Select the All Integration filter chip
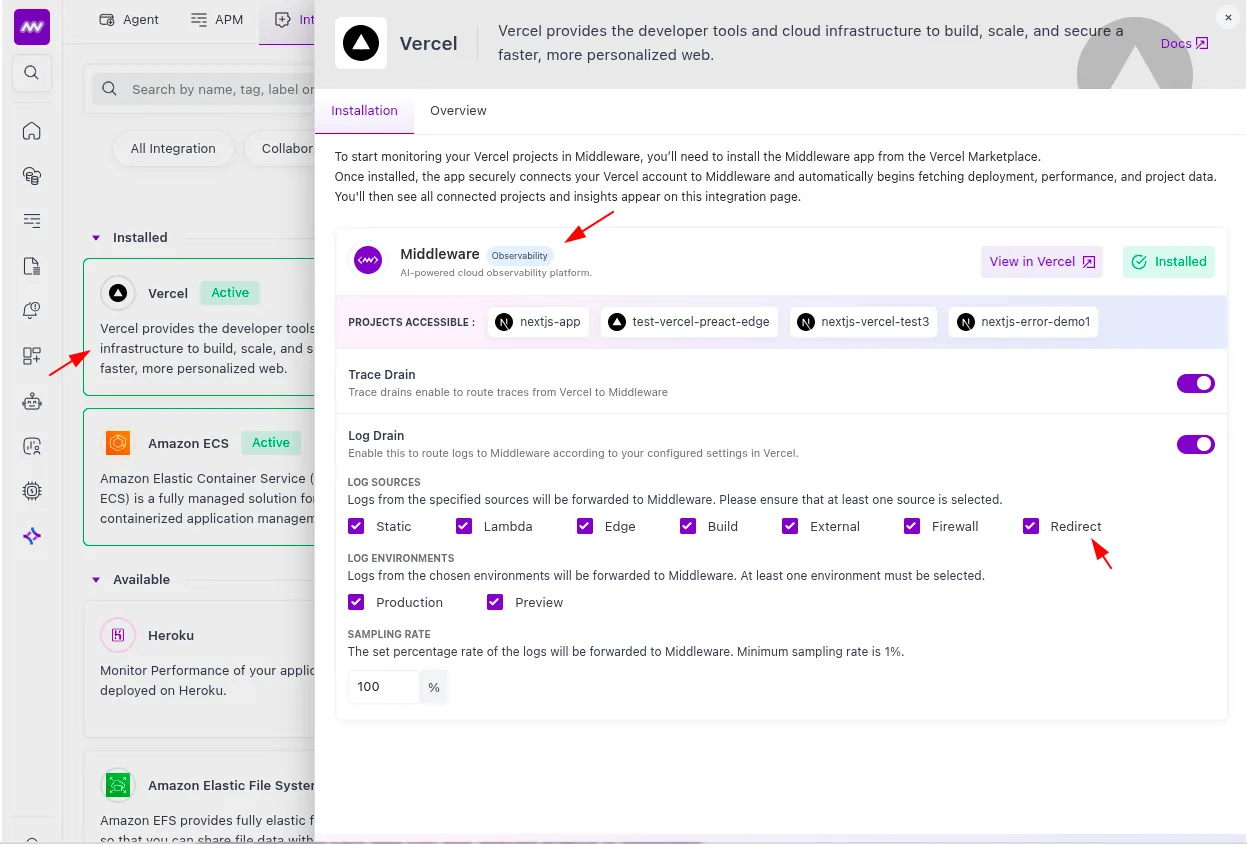The image size is (1247, 844). point(173,149)
